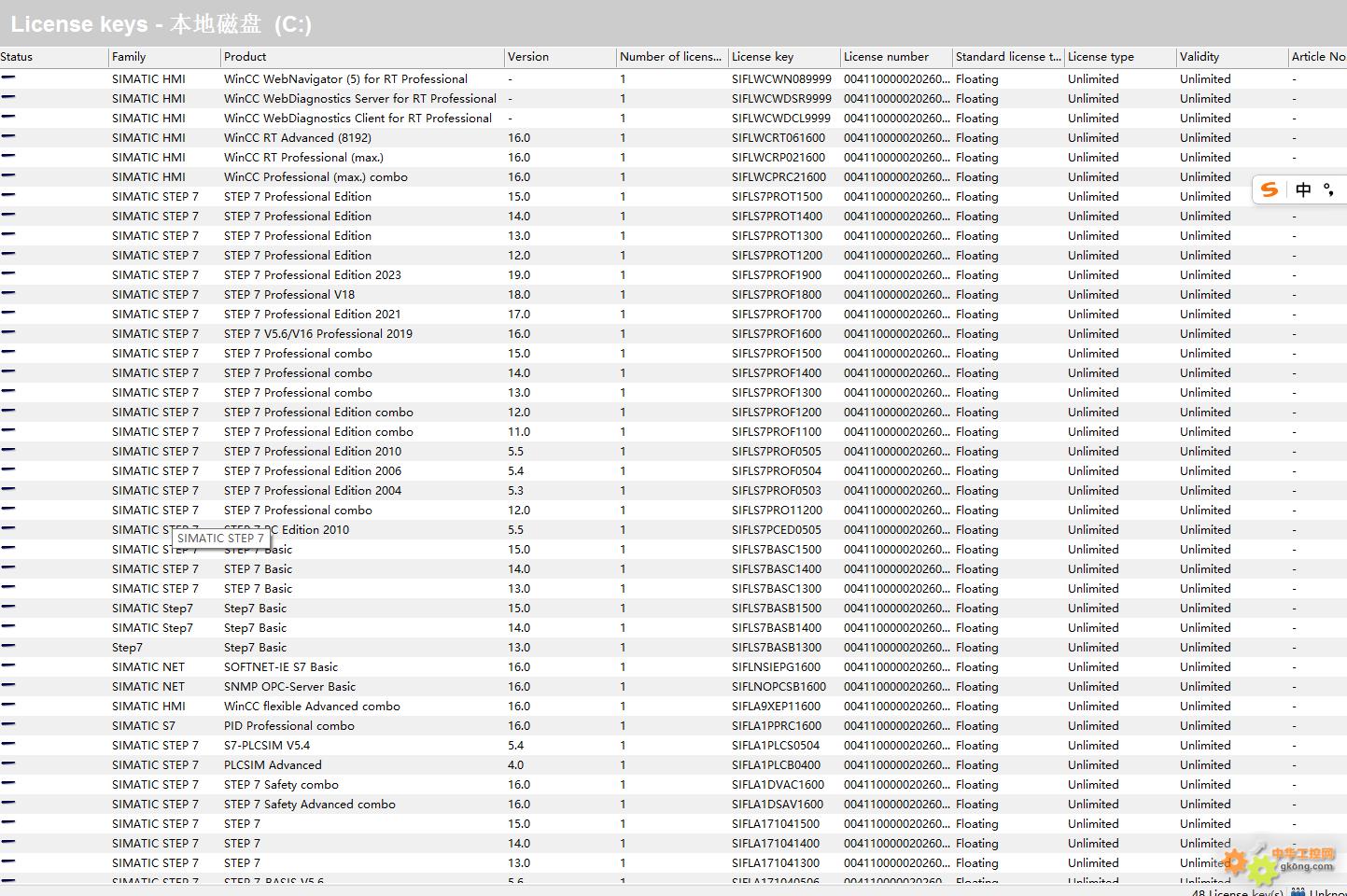Click status key icon of WinCC WebNavigator row

(8, 78)
